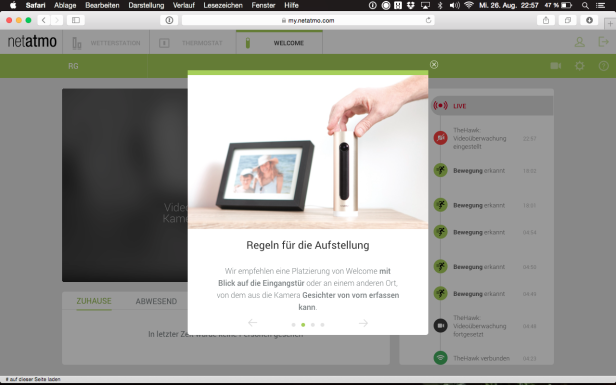Select the first pagination dot
This screenshot has height=385, width=616.
pyautogui.click(x=293, y=325)
